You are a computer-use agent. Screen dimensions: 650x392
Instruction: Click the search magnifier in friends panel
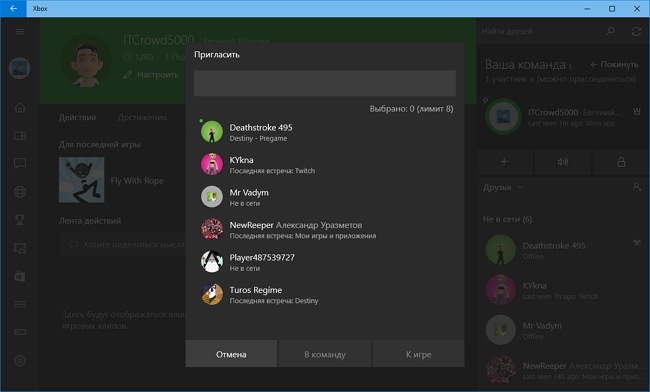point(610,31)
